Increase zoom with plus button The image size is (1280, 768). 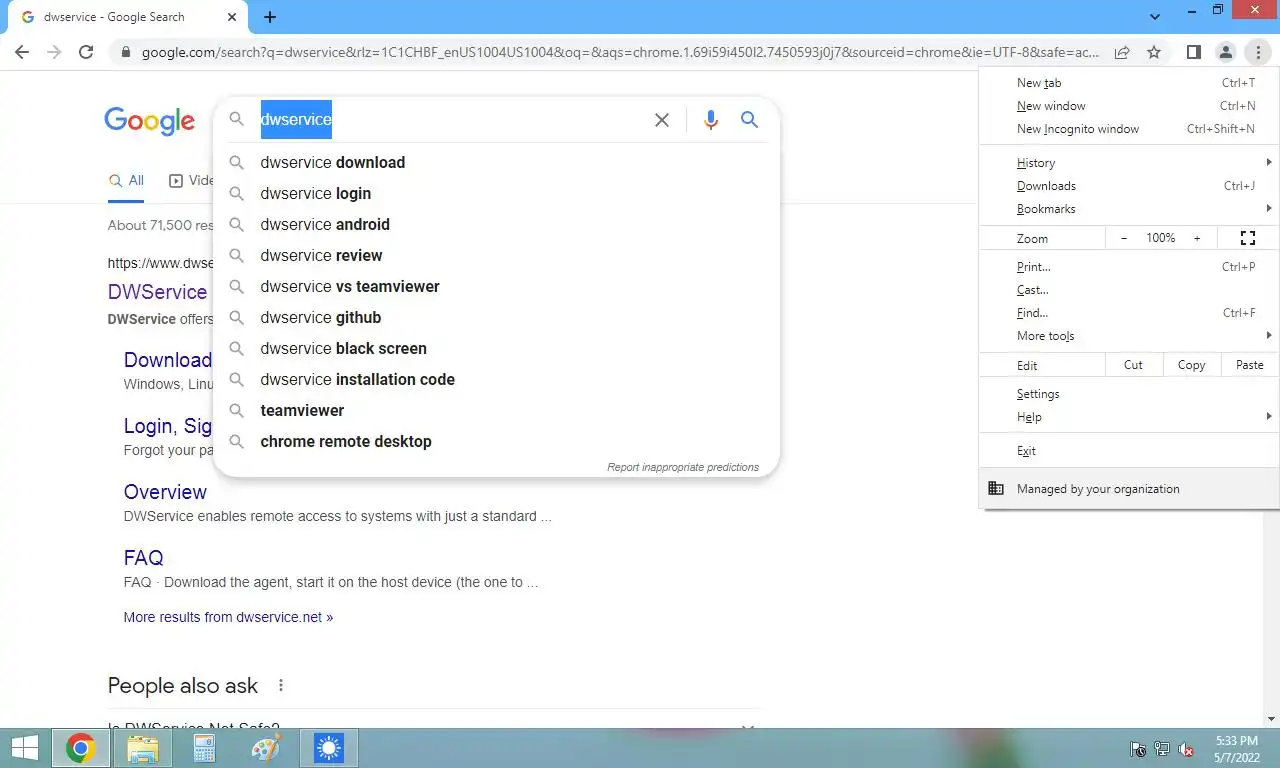[1197, 238]
